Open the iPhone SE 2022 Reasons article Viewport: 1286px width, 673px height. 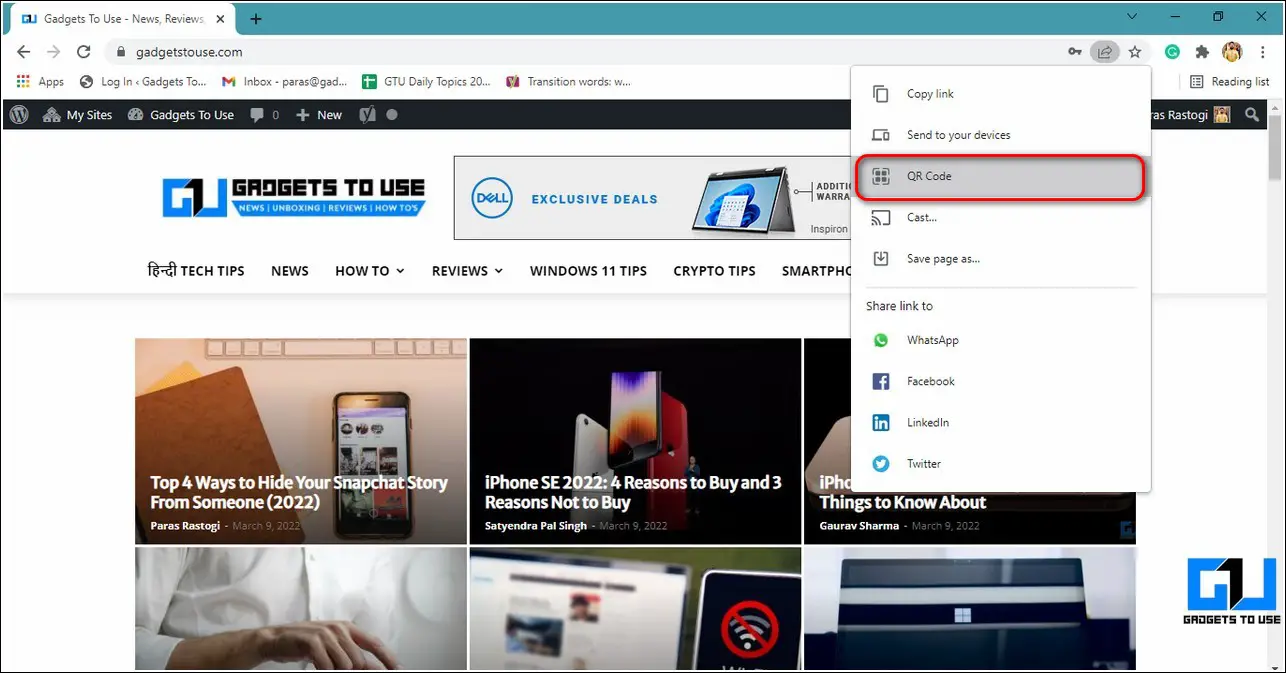tap(633, 492)
